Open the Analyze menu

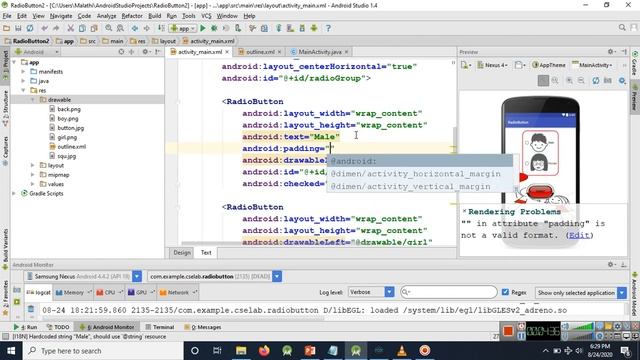click(107, 16)
